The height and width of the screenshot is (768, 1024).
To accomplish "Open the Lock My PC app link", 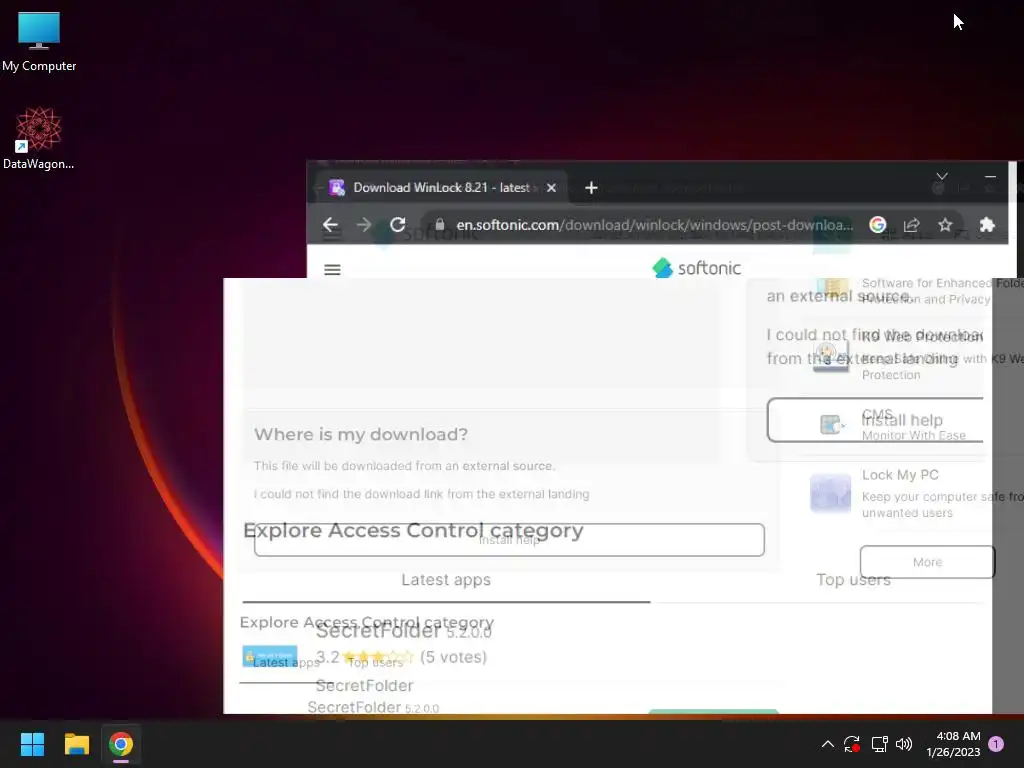I will point(900,475).
